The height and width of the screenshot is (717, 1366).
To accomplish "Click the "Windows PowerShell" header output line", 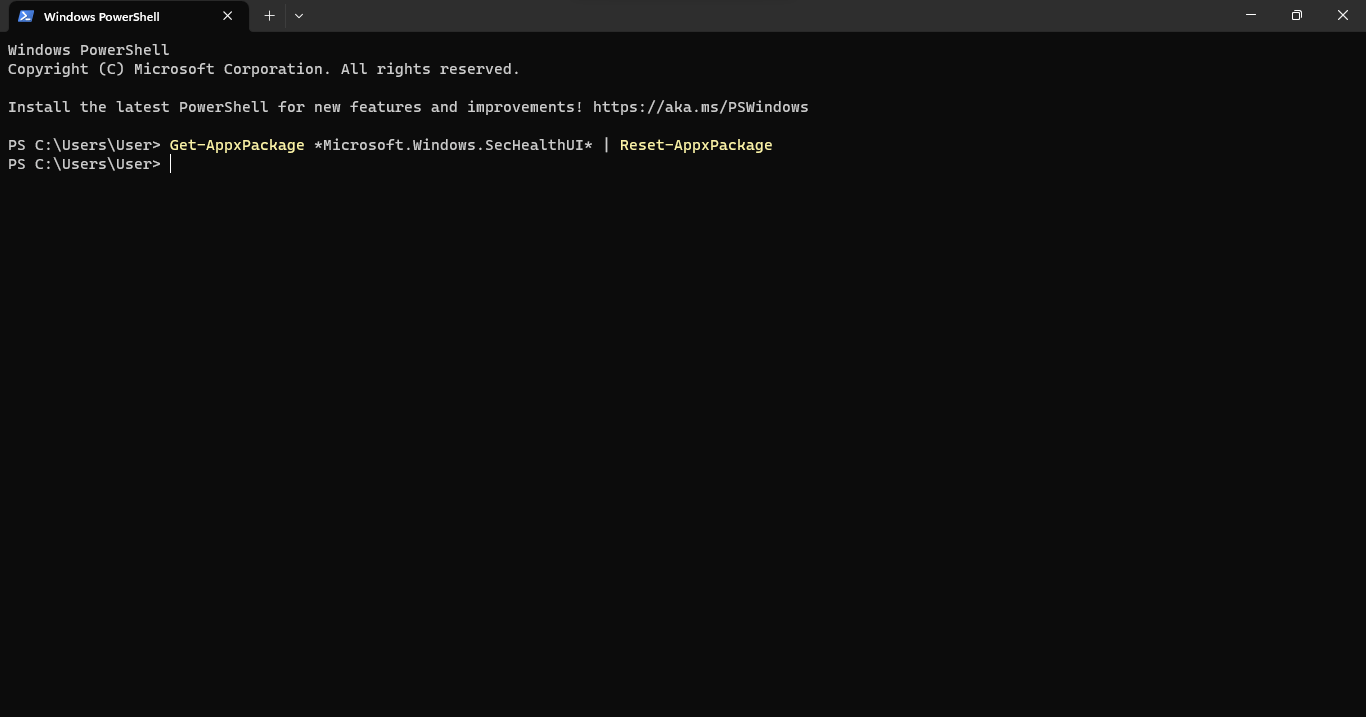I will coord(89,50).
